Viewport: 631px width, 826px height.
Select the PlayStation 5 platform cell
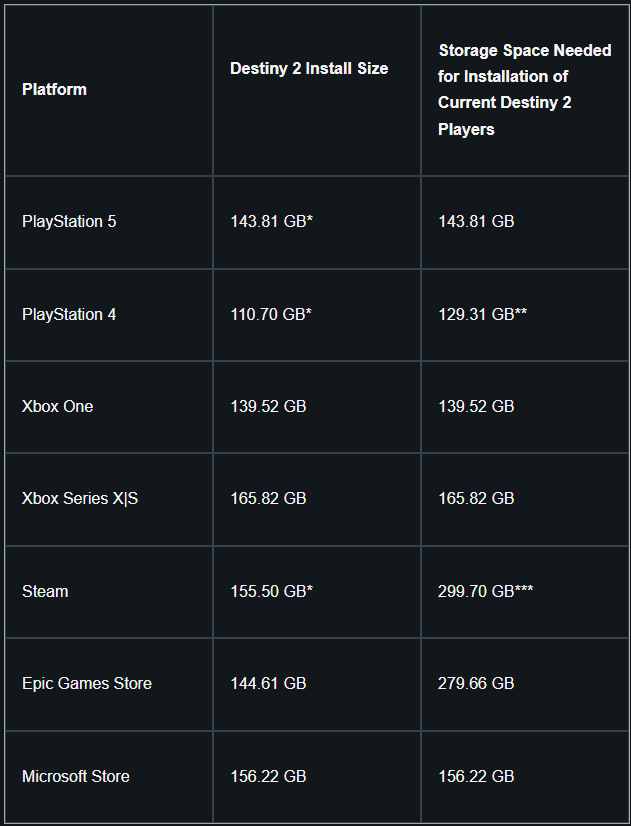(69, 221)
